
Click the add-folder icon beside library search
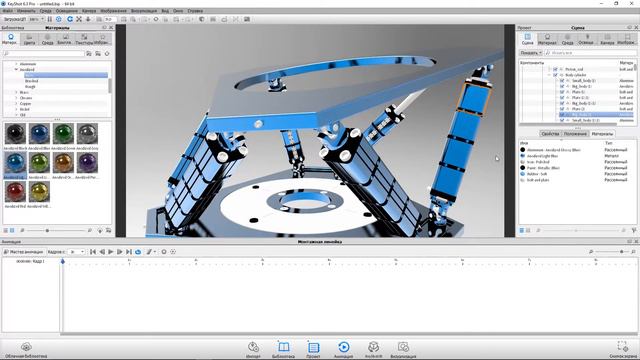click(98, 53)
